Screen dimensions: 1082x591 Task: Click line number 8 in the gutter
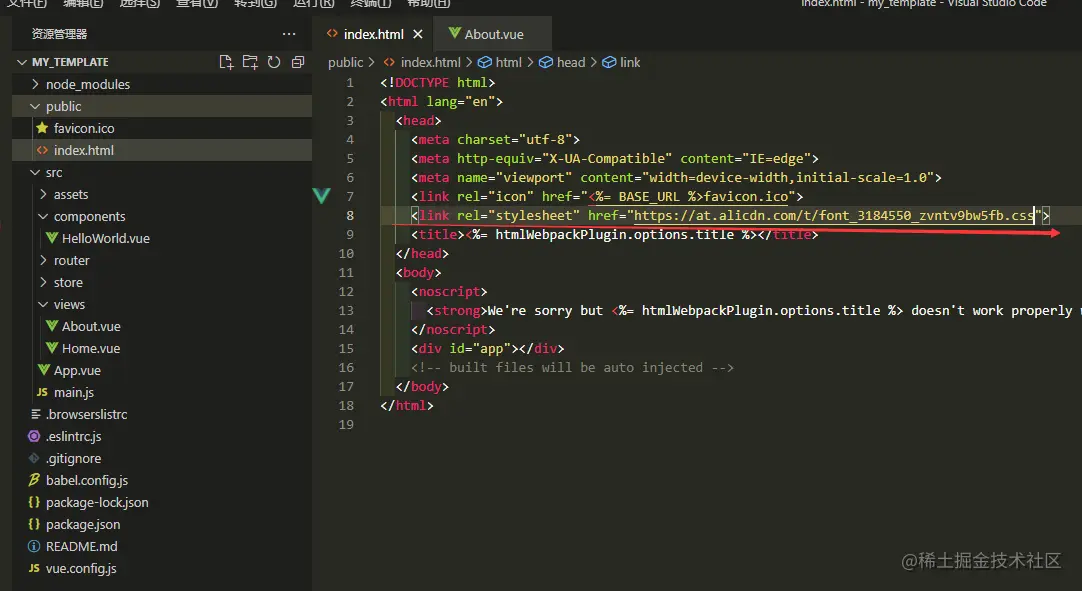[350, 215]
